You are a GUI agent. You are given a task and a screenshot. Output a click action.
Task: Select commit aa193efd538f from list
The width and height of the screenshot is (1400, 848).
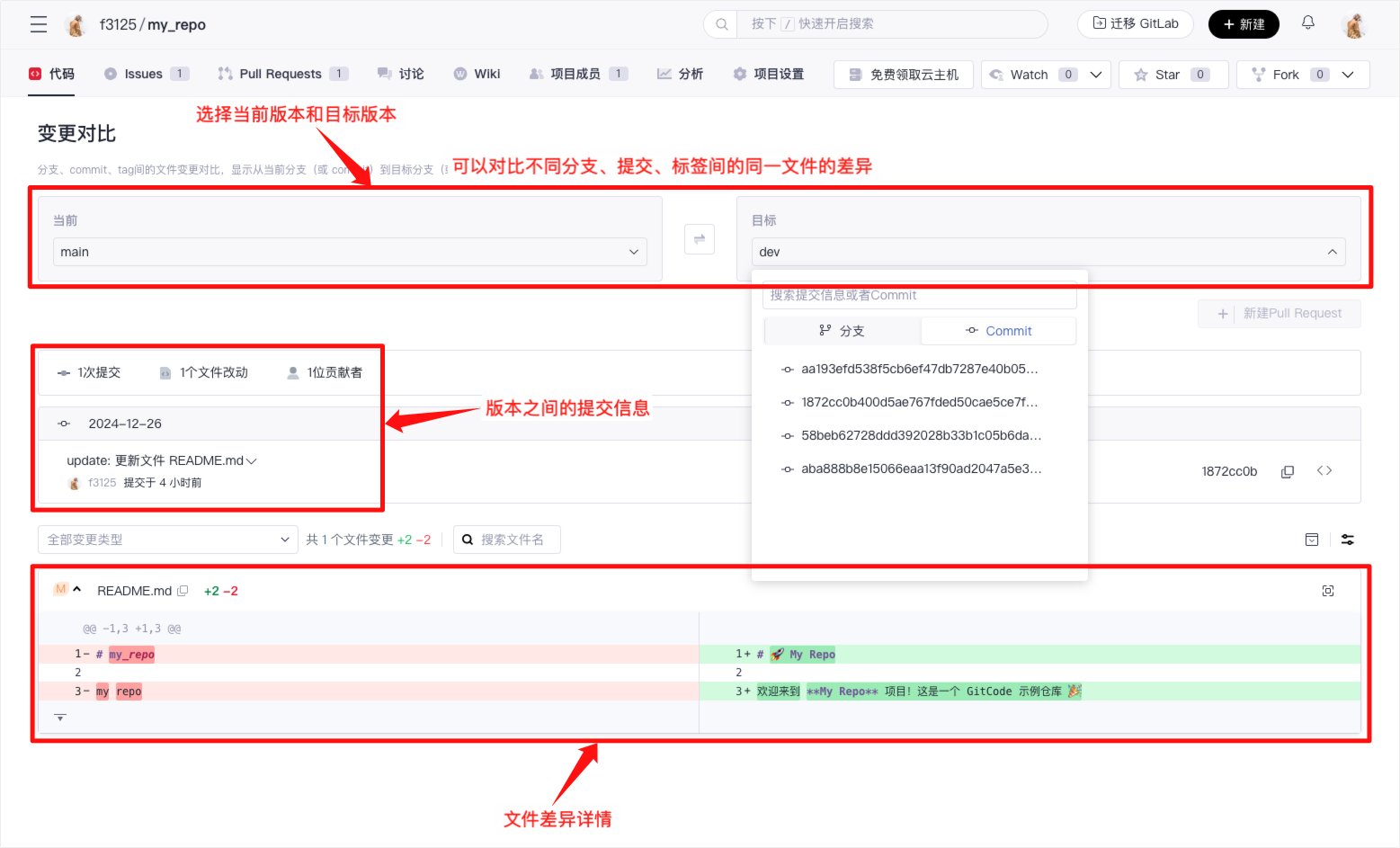tap(918, 369)
